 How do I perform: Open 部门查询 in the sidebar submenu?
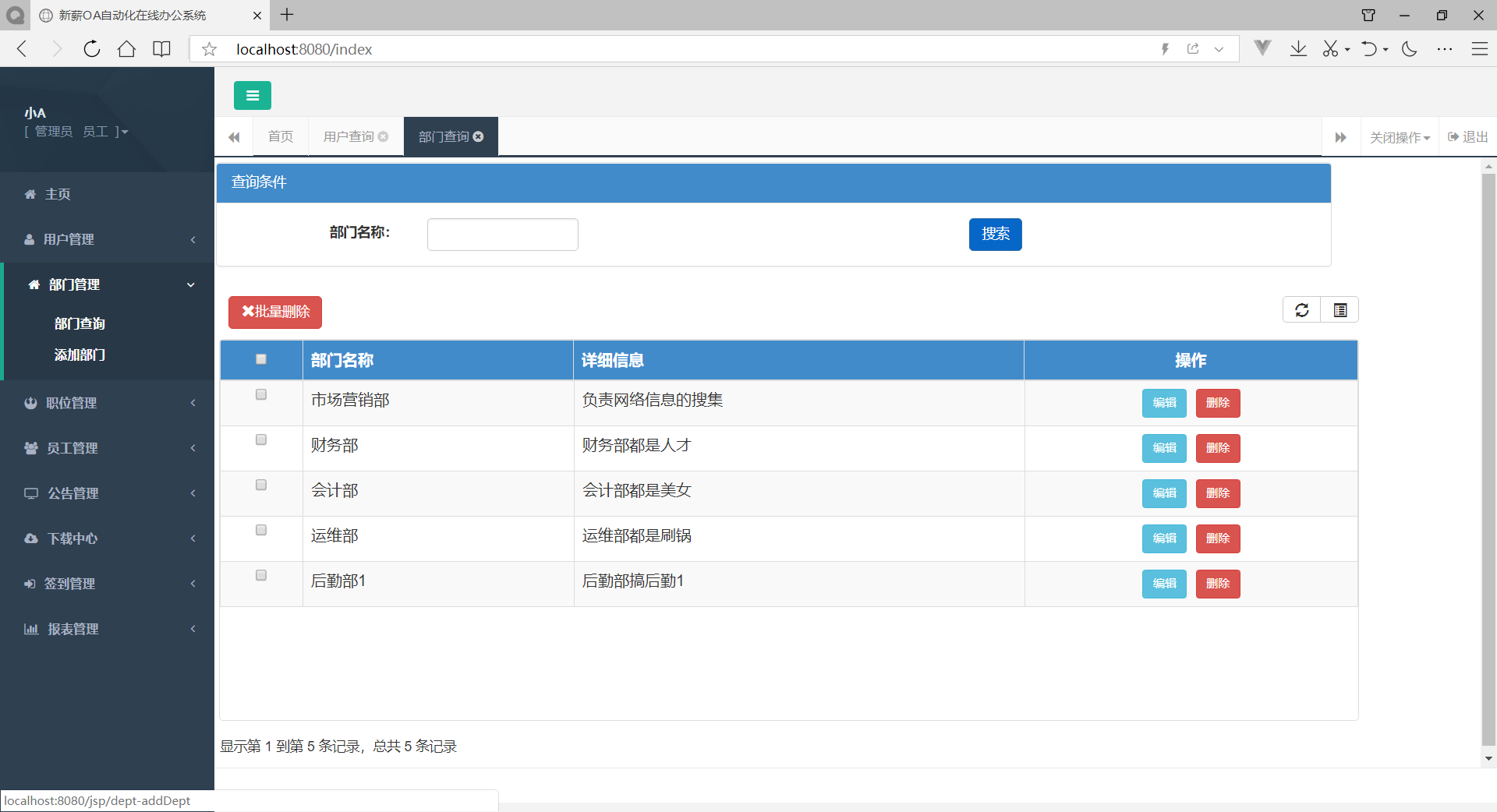tap(80, 323)
